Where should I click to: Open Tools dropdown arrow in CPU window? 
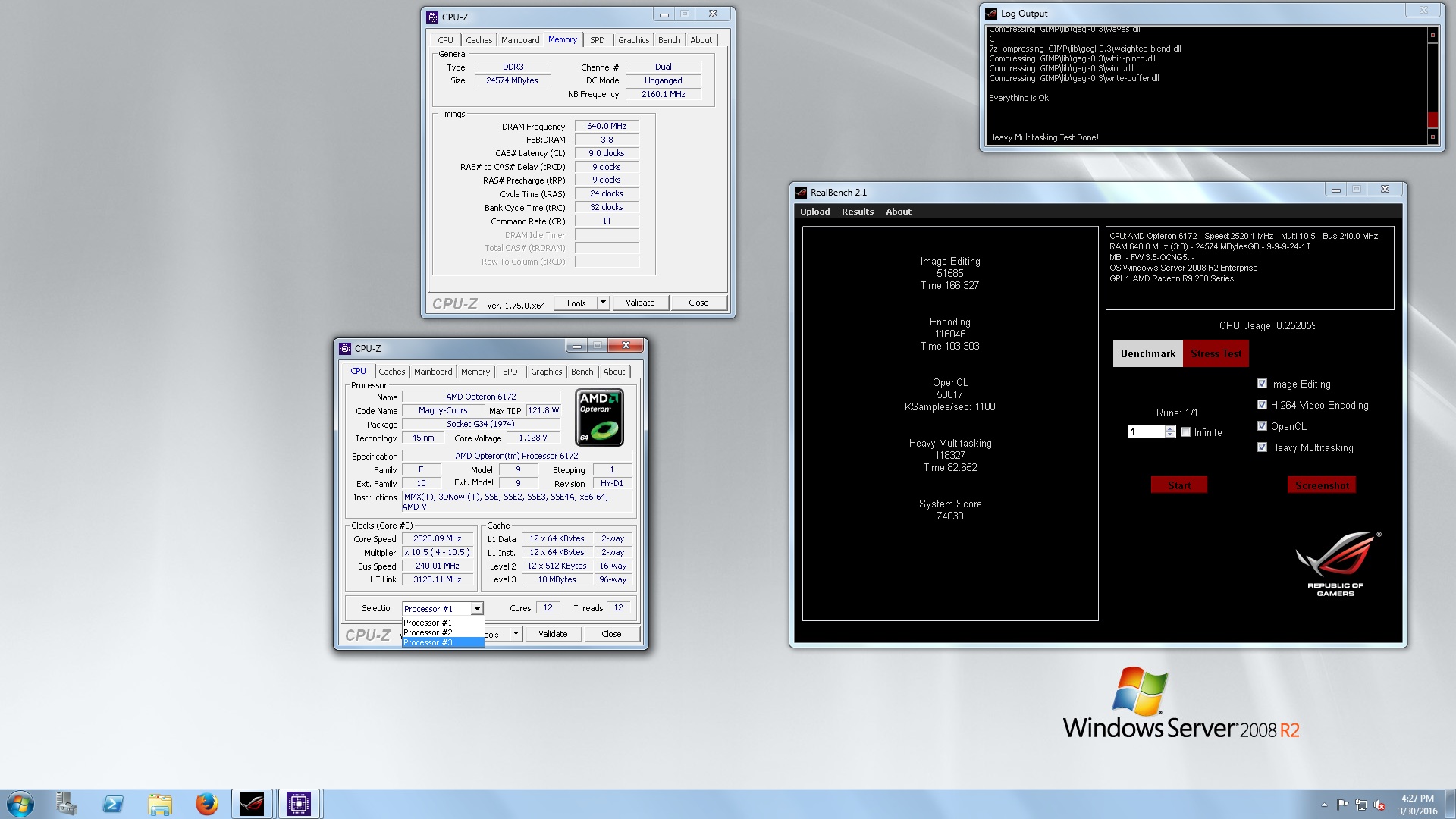516,634
